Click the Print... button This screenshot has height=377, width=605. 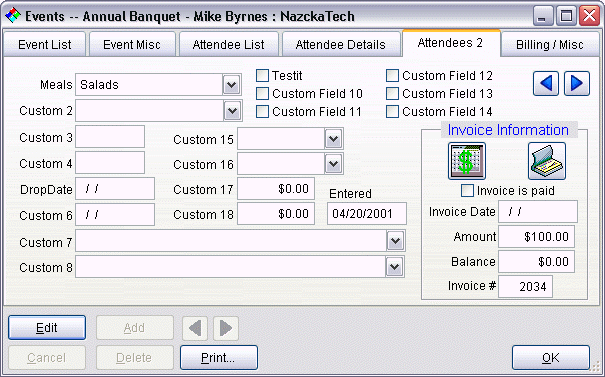219,358
